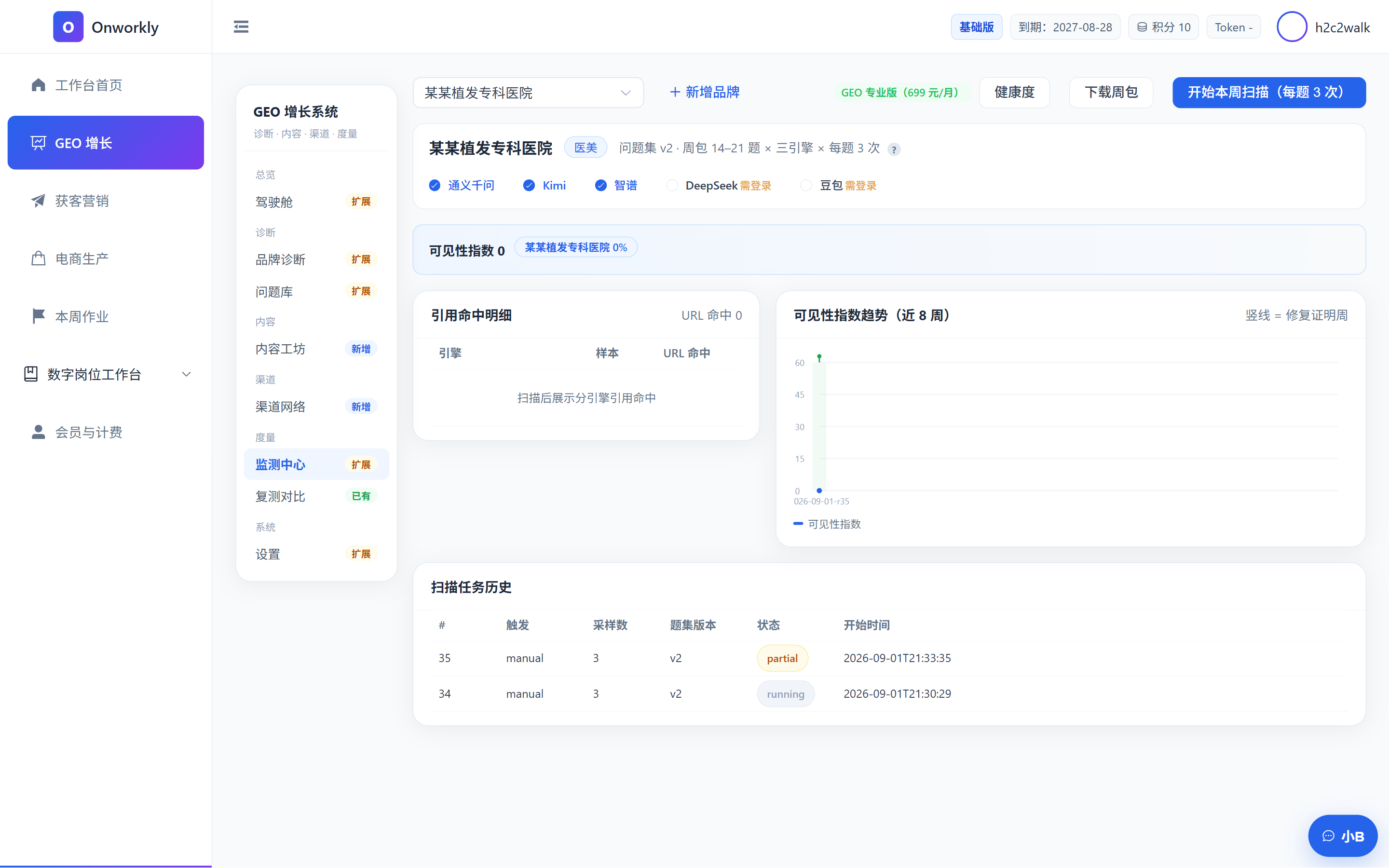Click the coin icon in 积分 10
Viewport: 1389px width, 868px height.
[1142, 27]
